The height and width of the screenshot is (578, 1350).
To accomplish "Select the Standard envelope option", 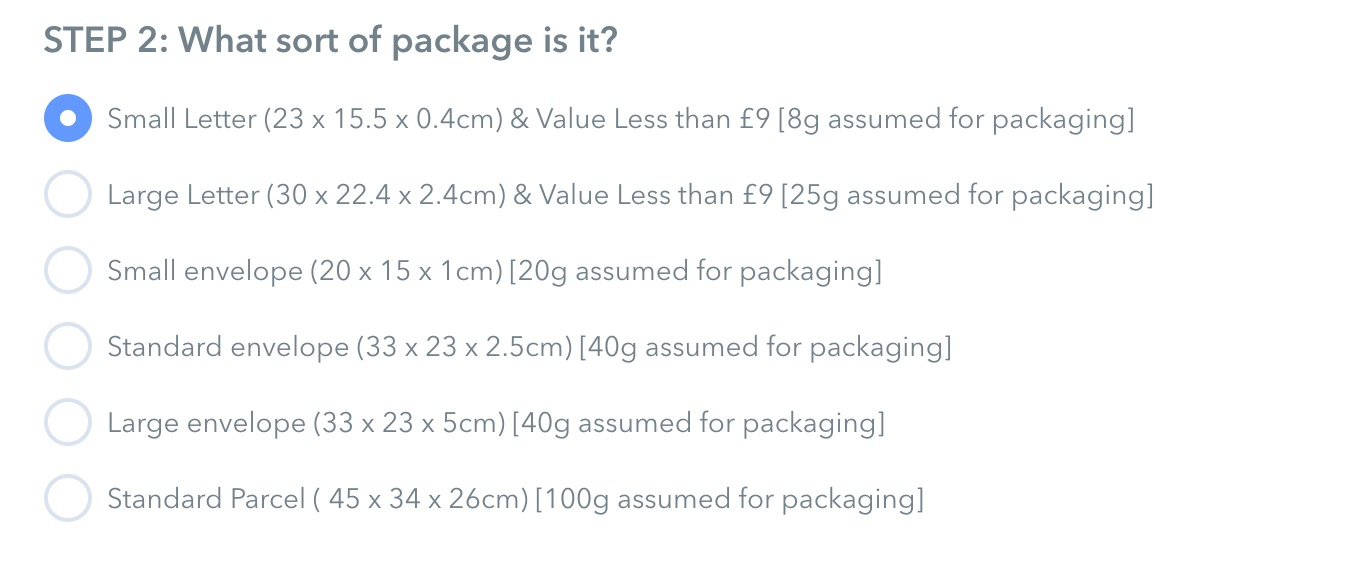I will click(x=67, y=346).
